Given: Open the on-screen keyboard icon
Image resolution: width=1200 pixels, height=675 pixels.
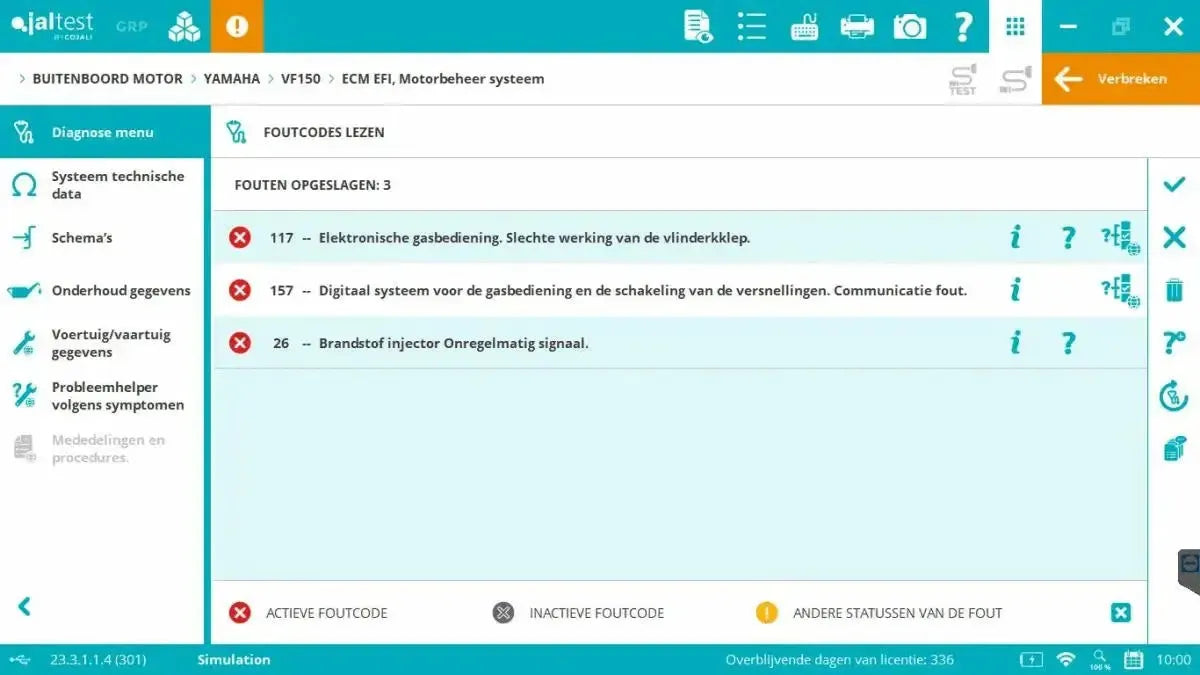Looking at the screenshot, I should pyautogui.click(x=804, y=26).
